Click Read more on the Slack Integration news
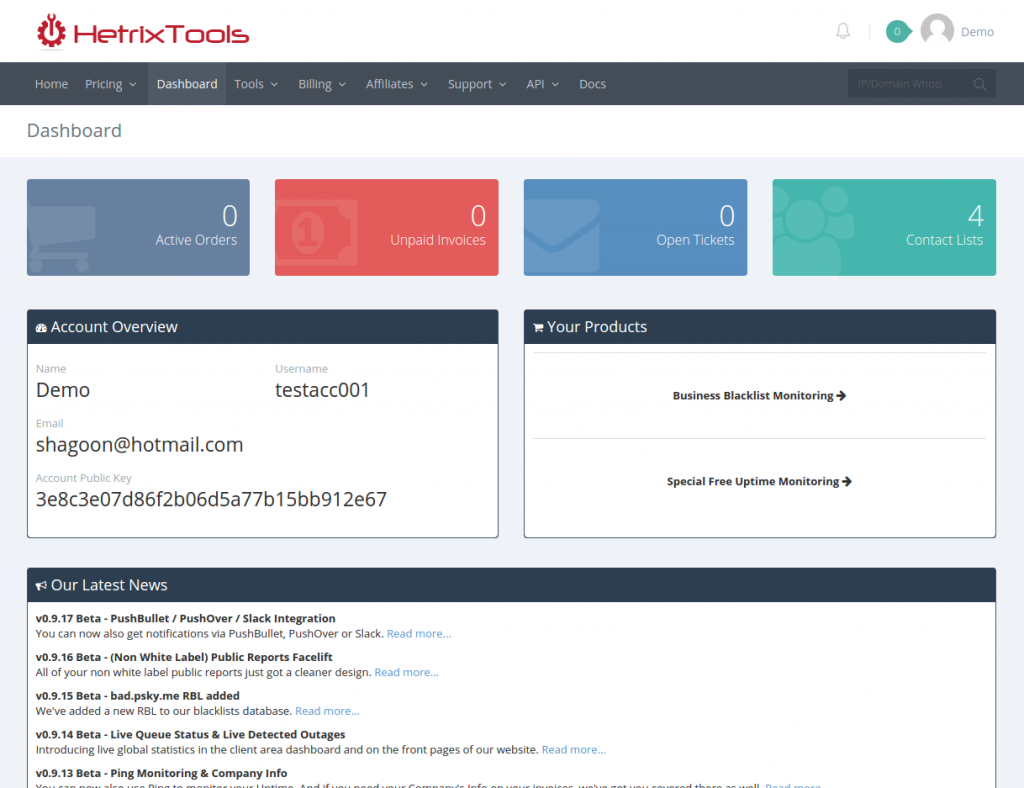 [418, 633]
